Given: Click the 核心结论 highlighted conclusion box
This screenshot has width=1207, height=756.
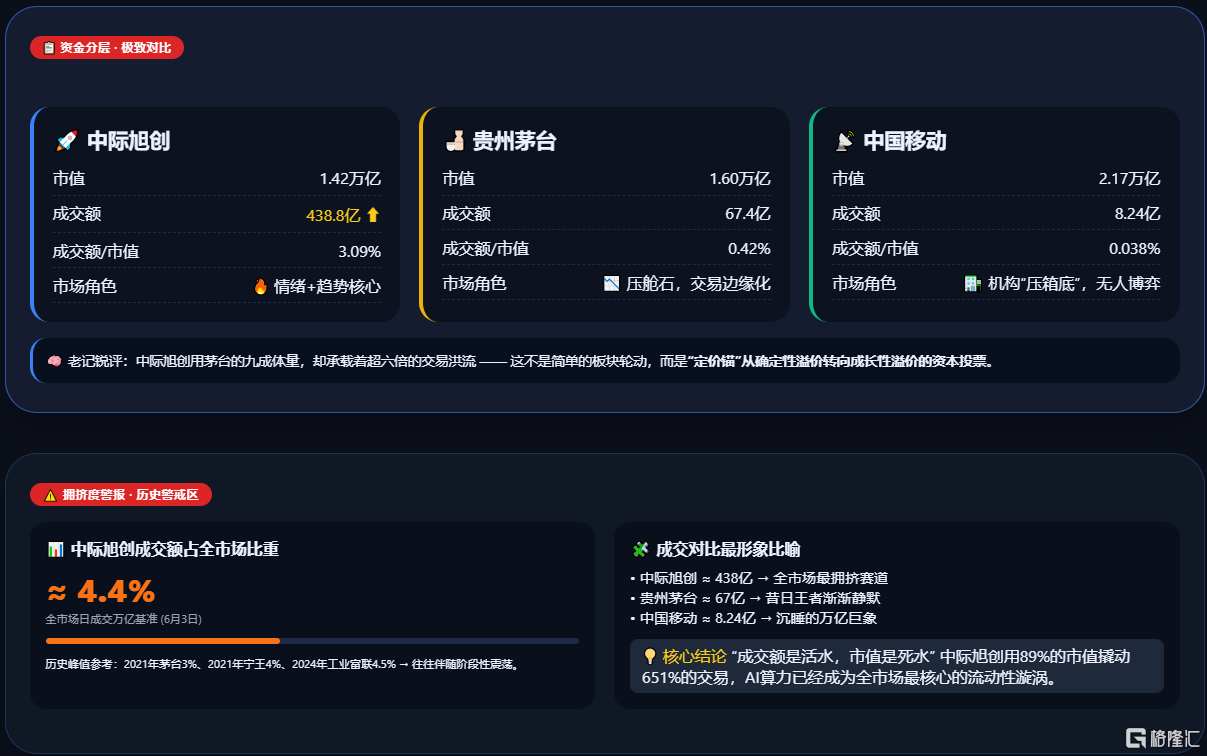Looking at the screenshot, I should (897, 667).
